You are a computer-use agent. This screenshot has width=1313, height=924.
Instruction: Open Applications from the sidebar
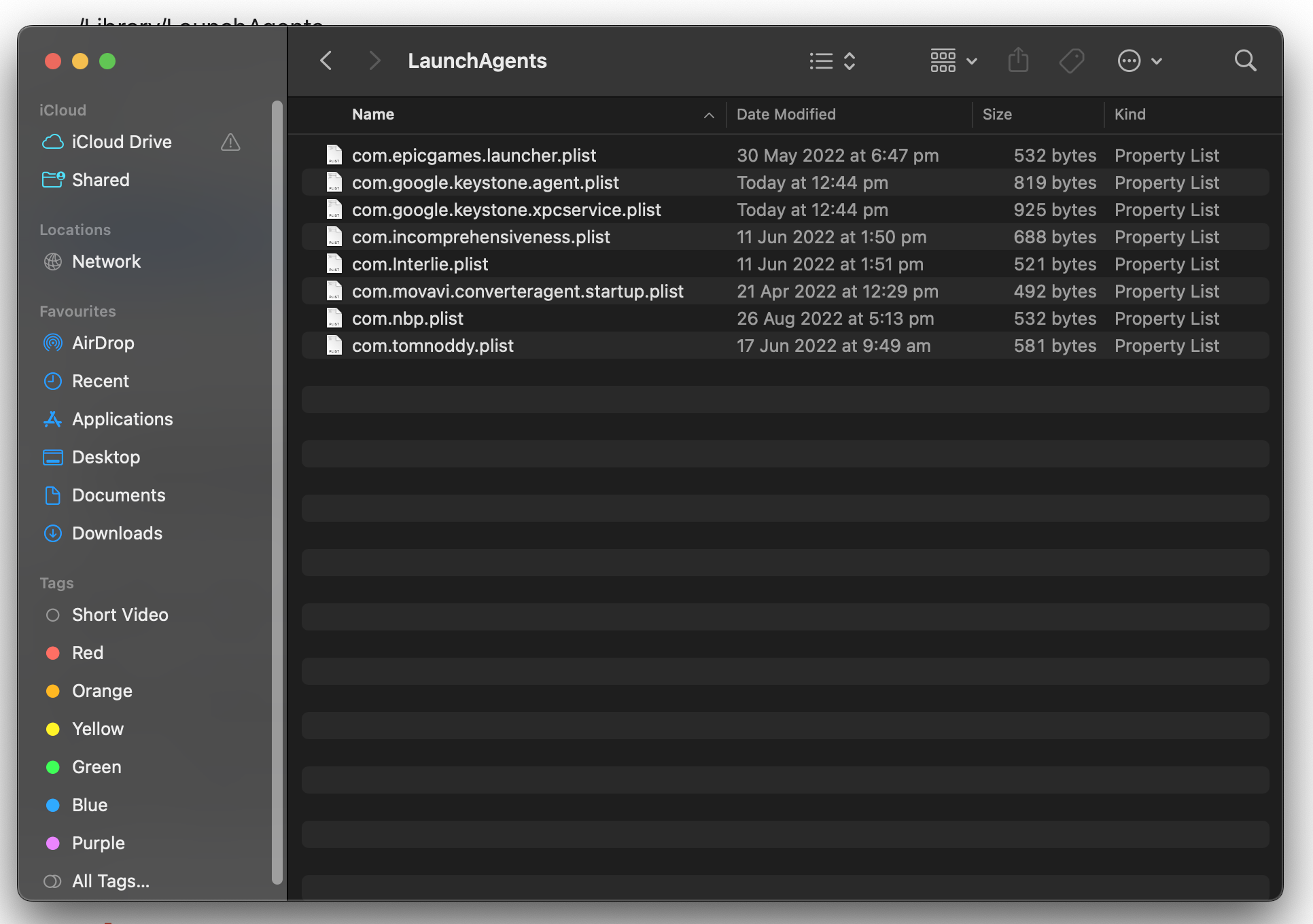[x=122, y=419]
